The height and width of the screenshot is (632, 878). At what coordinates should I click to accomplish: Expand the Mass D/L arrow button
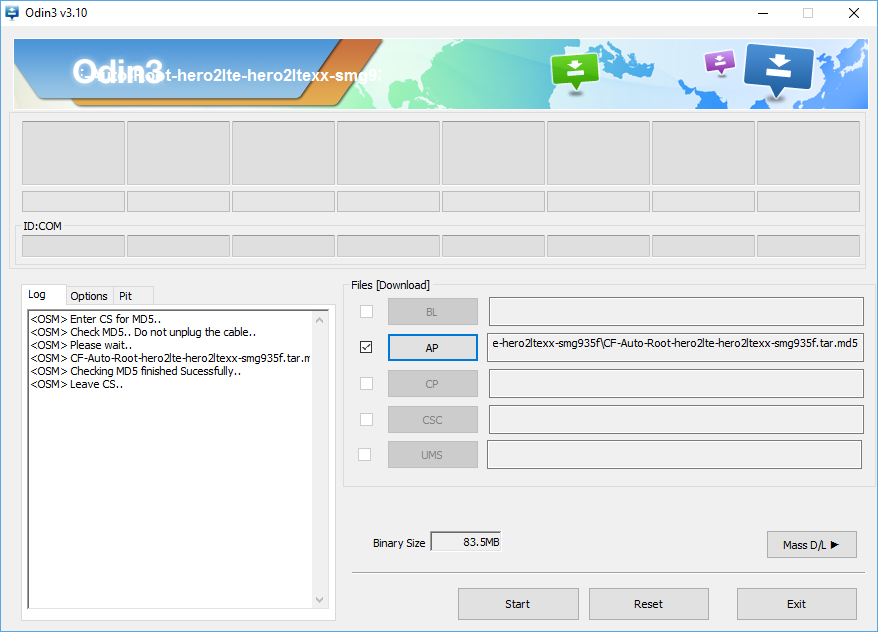811,545
